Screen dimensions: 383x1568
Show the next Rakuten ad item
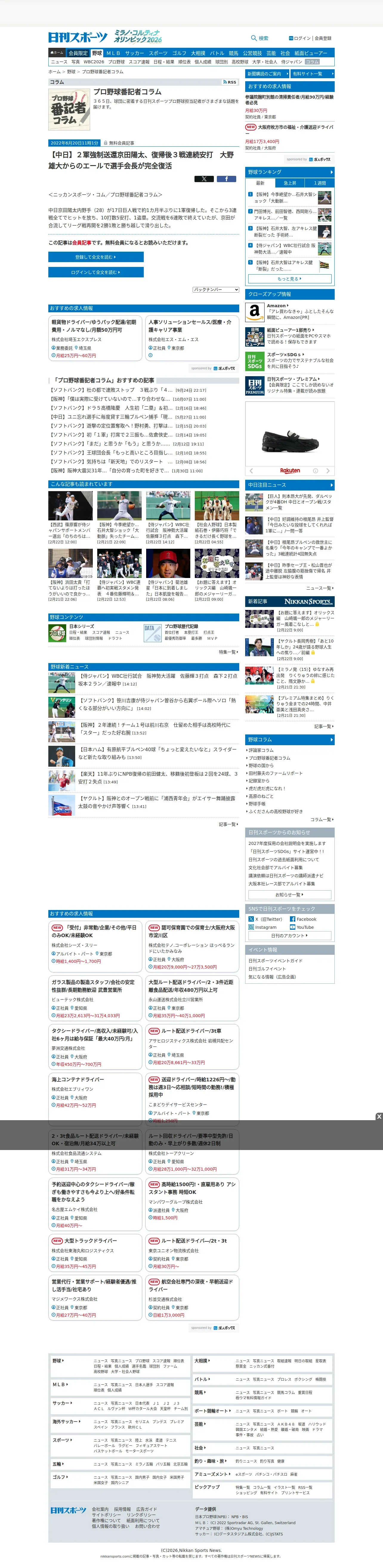pos(328,471)
